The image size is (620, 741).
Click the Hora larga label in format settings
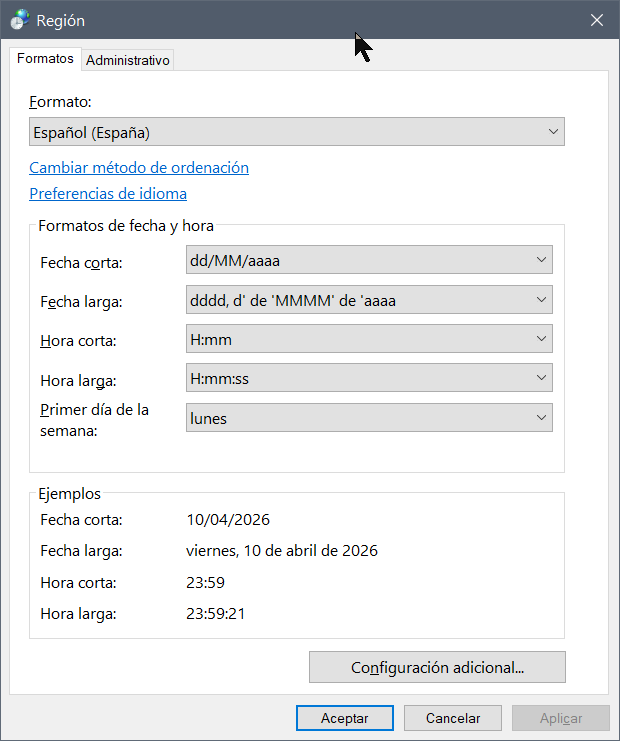pyautogui.click(x=78, y=381)
